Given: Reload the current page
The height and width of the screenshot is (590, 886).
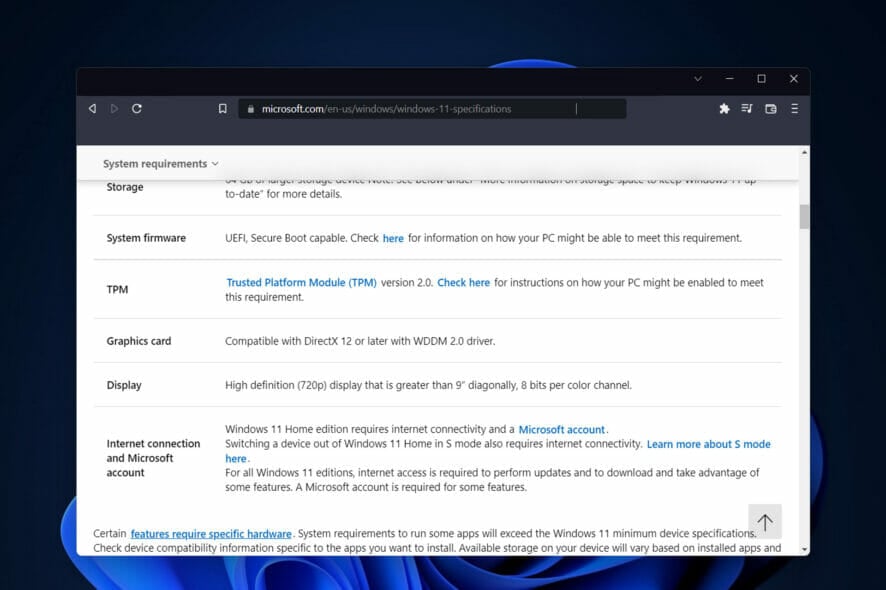Looking at the screenshot, I should point(137,108).
